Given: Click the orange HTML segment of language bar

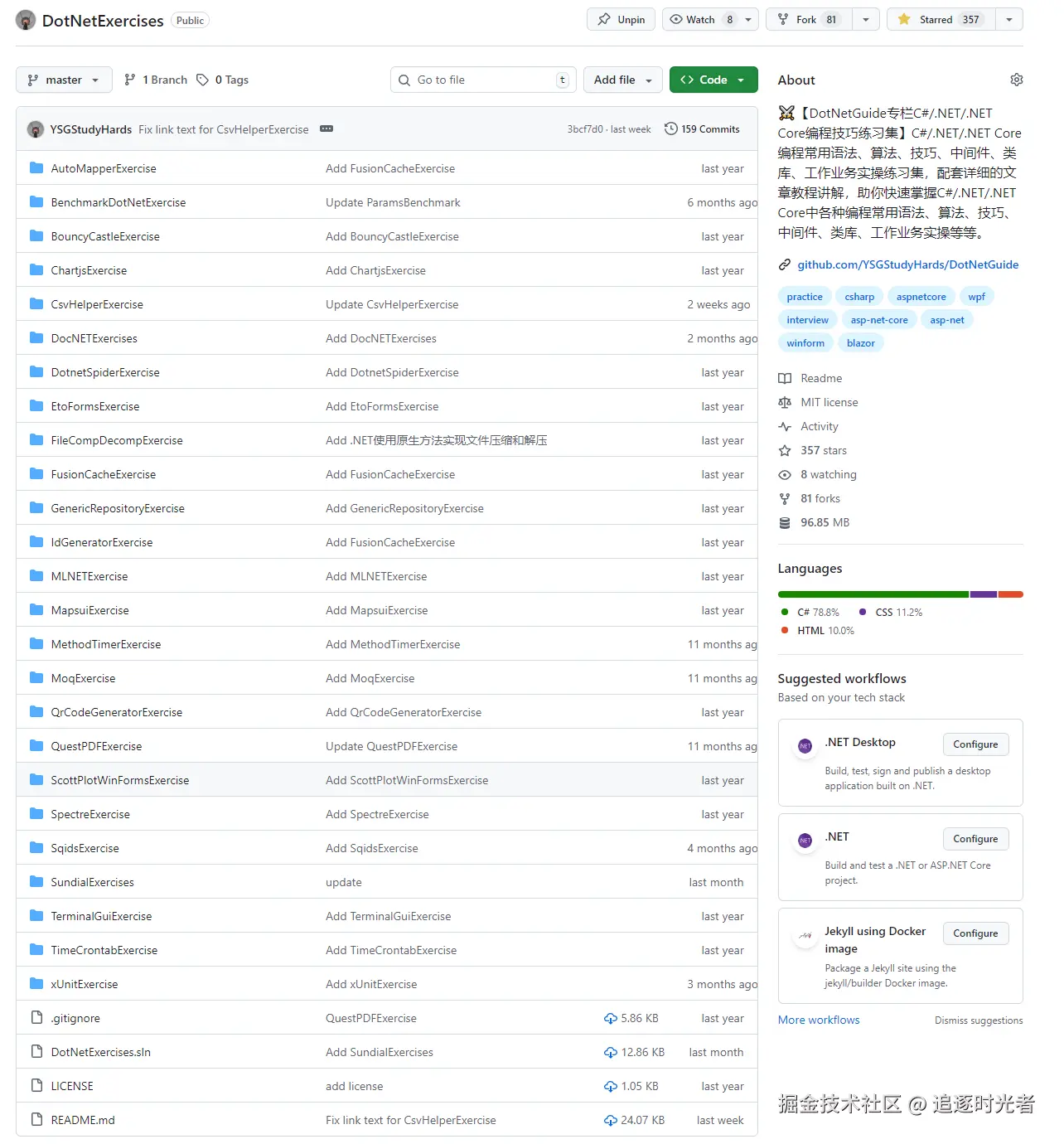Looking at the screenshot, I should point(1011,594).
